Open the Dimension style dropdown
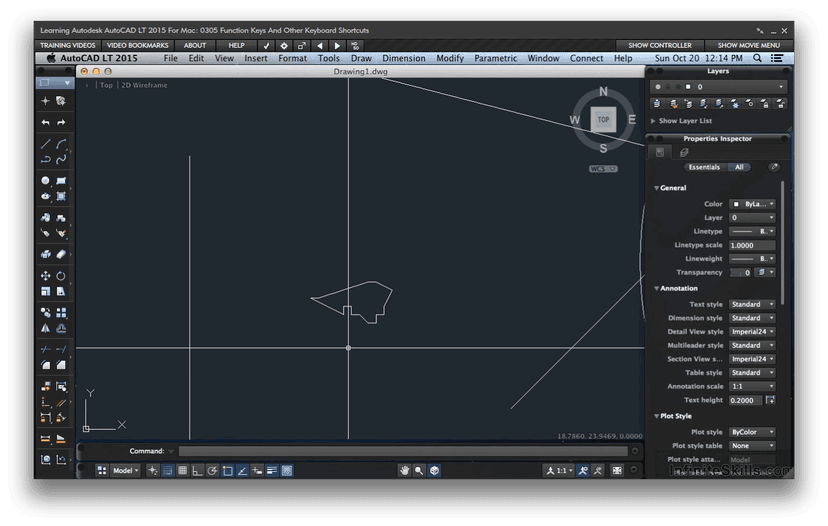828x526 pixels. [752, 318]
